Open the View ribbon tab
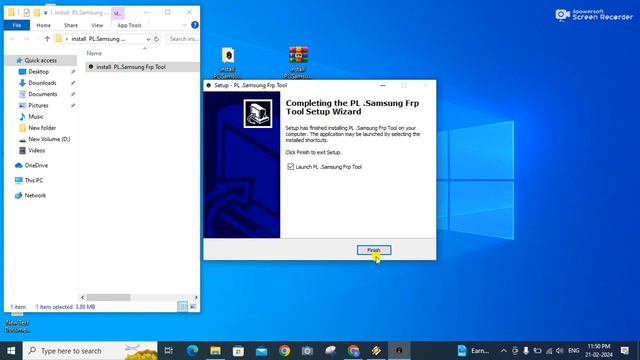This screenshot has width=640, height=360. 97,25
